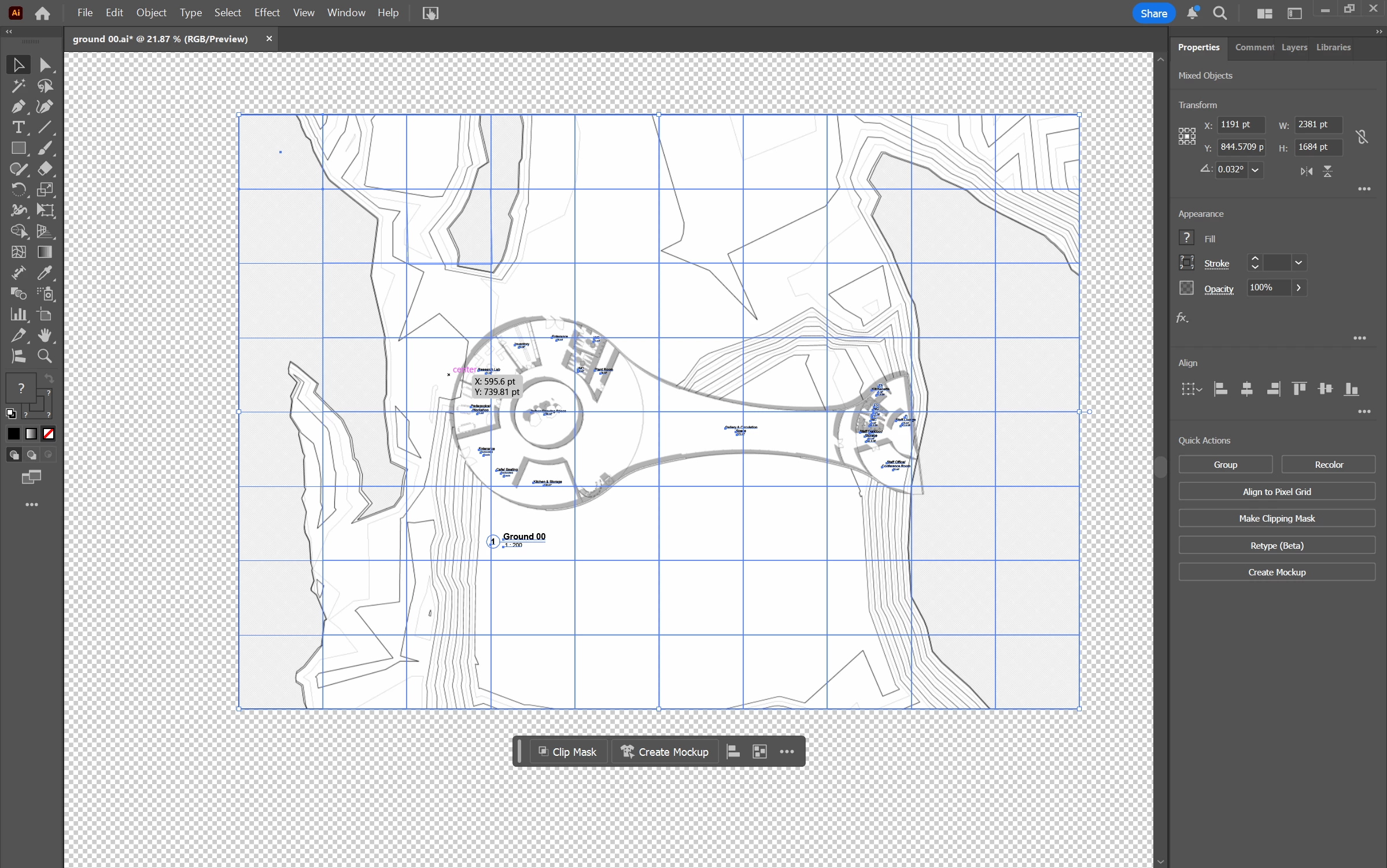The height and width of the screenshot is (868, 1387).
Task: Click the Fill color swatch
Action: coord(1186,238)
